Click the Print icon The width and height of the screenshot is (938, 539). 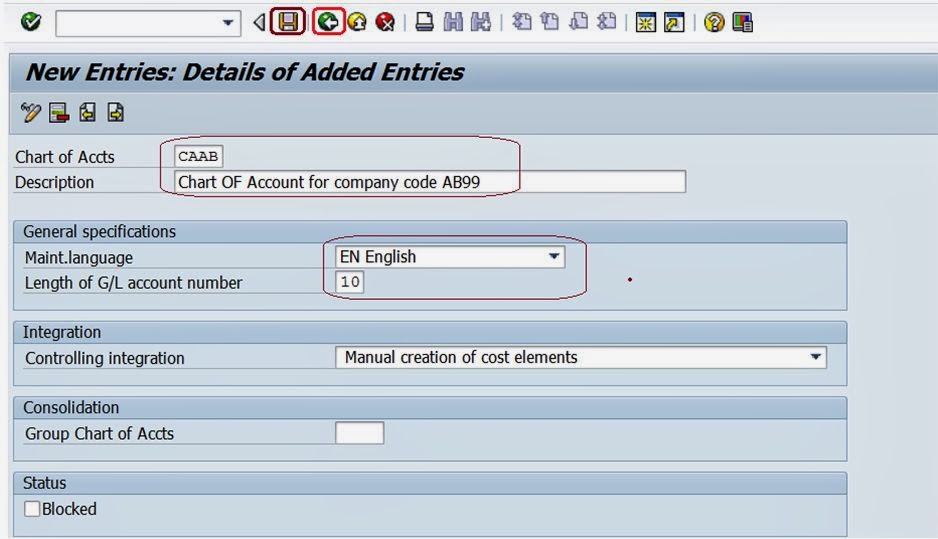pyautogui.click(x=425, y=22)
